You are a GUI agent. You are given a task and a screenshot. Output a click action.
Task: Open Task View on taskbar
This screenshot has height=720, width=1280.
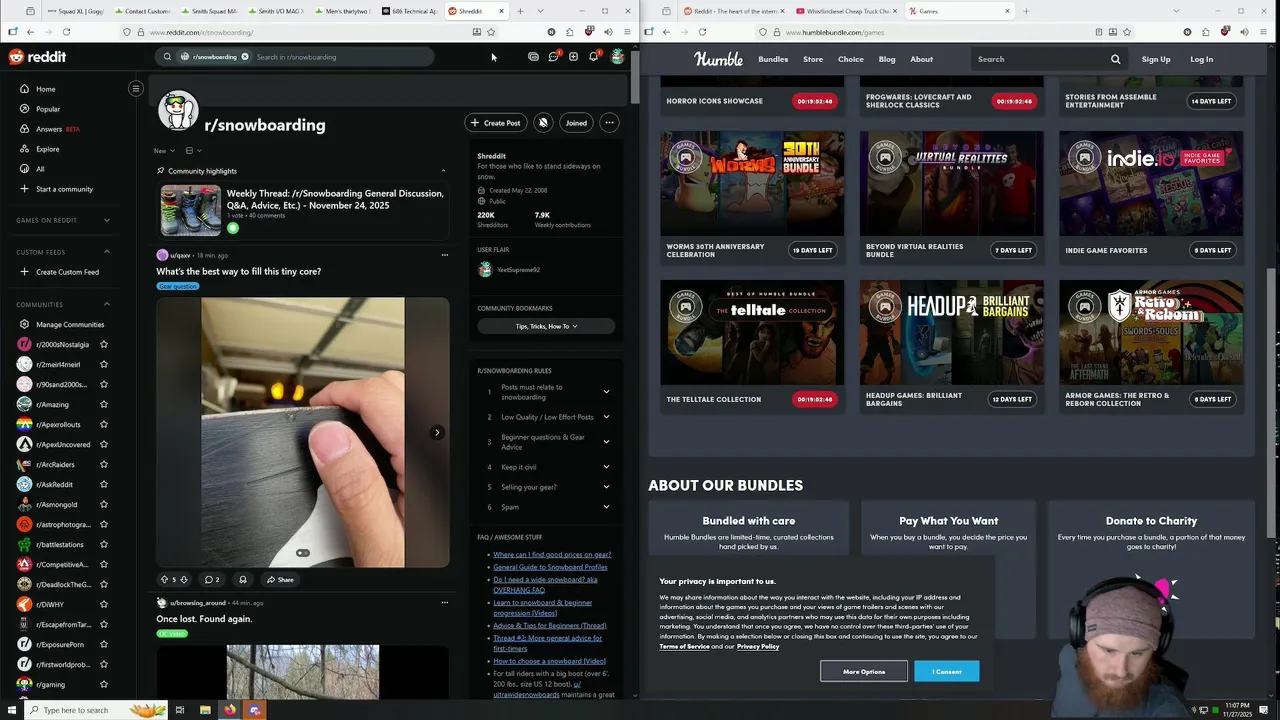180,710
